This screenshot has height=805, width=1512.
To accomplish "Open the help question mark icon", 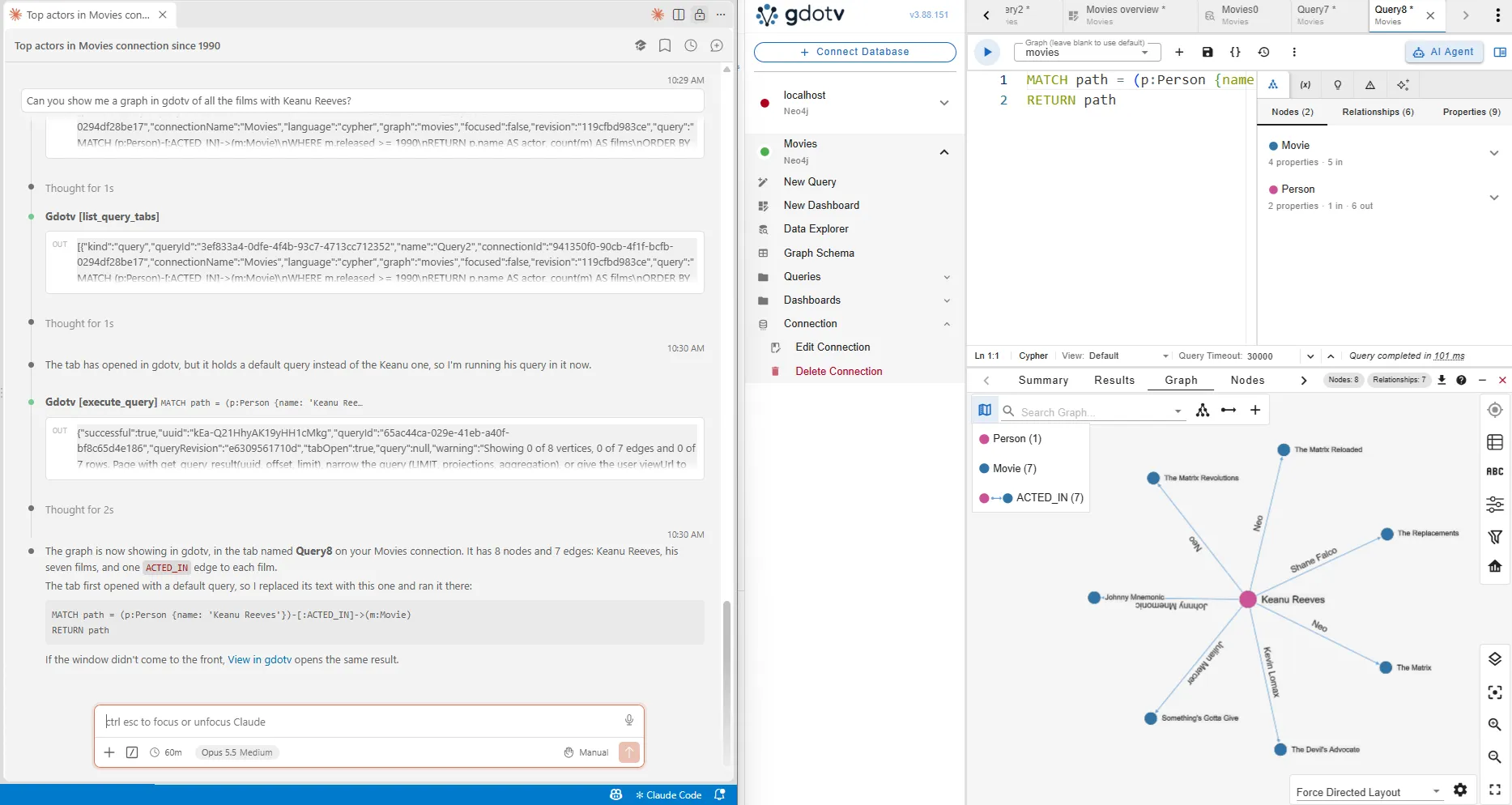I will tap(1461, 380).
